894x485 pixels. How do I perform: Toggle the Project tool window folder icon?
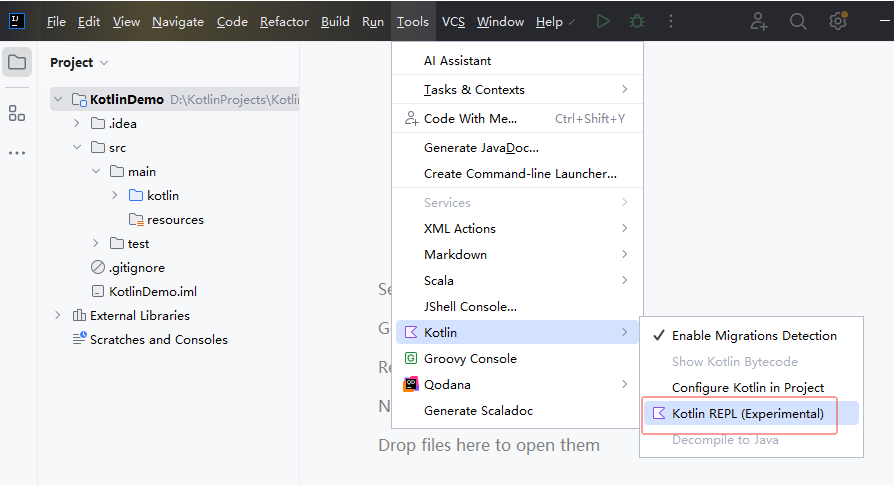click(x=17, y=62)
